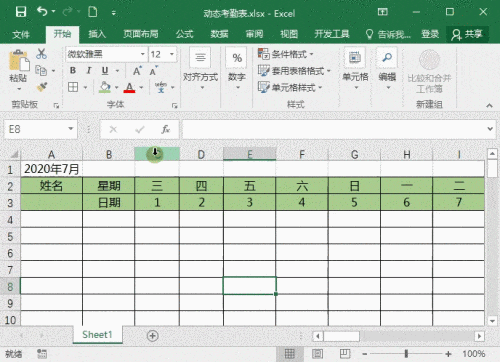Viewport: 500px width, 362px height.
Task: Open the 对齐方式 alignment group
Action: (200, 69)
